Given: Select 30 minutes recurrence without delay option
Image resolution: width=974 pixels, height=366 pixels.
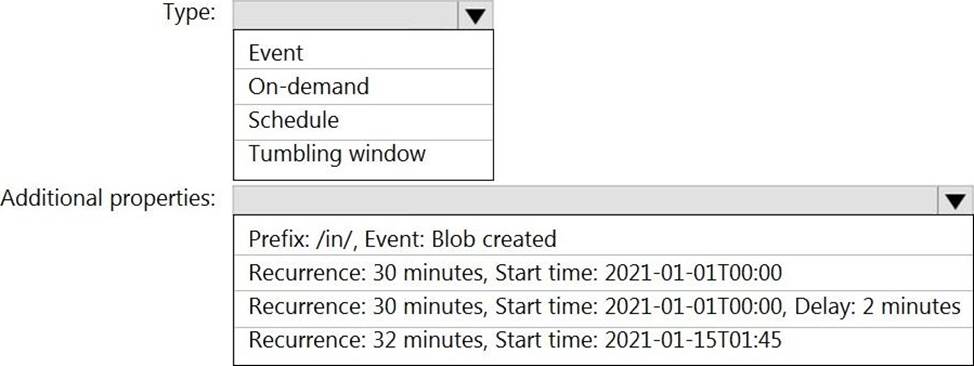Looking at the screenshot, I should click(603, 272).
